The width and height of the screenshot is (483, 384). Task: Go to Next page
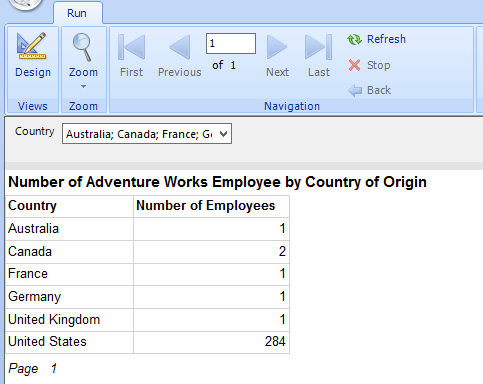click(277, 55)
